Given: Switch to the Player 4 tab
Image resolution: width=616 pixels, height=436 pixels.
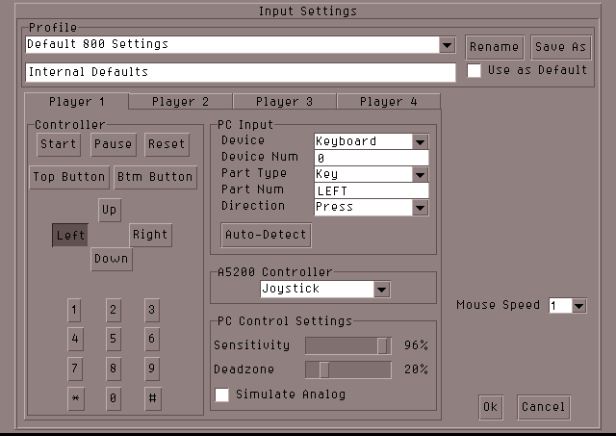Looking at the screenshot, I should tap(389, 102).
